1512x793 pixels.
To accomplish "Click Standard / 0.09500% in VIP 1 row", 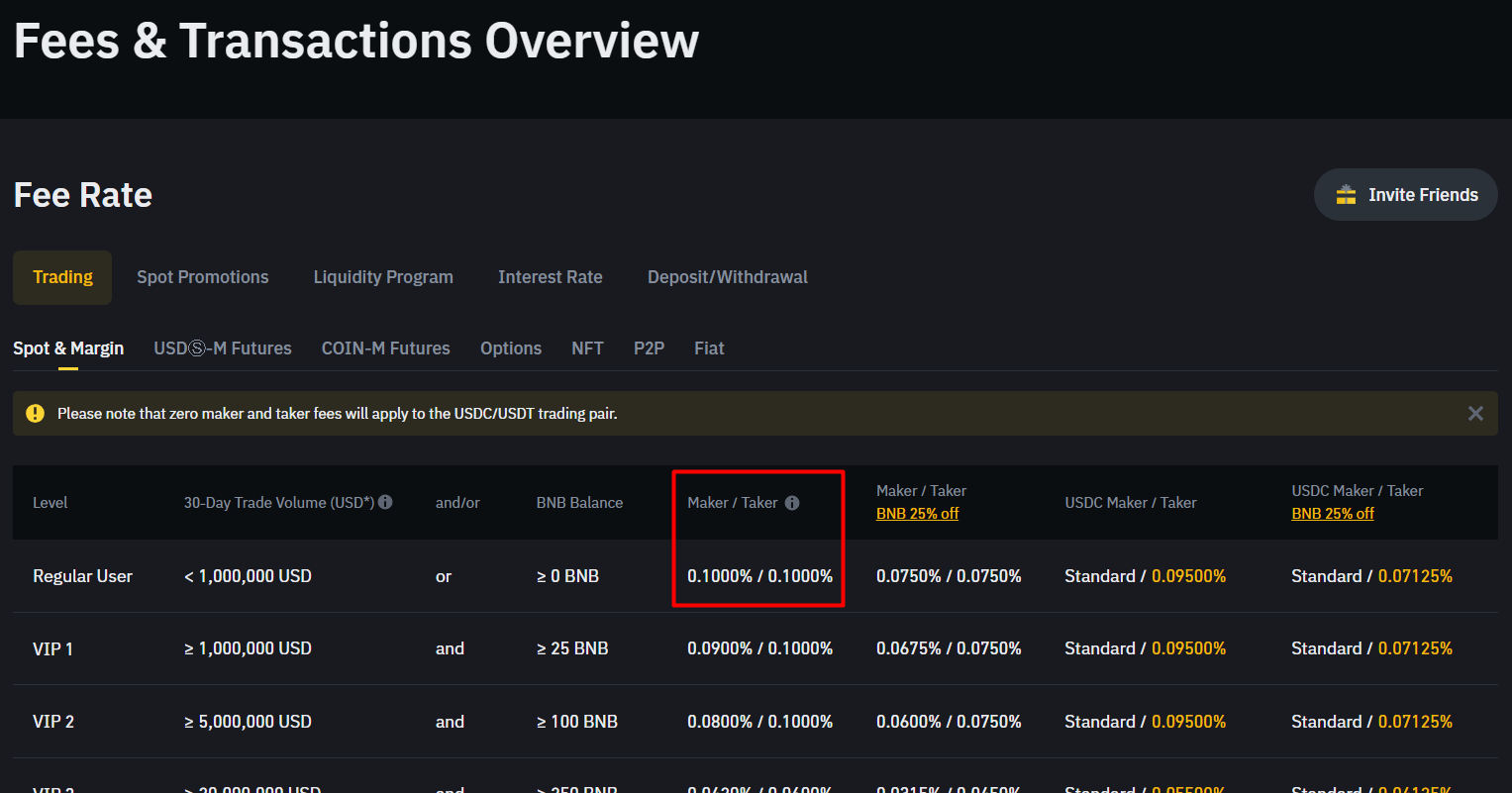I will [1146, 648].
